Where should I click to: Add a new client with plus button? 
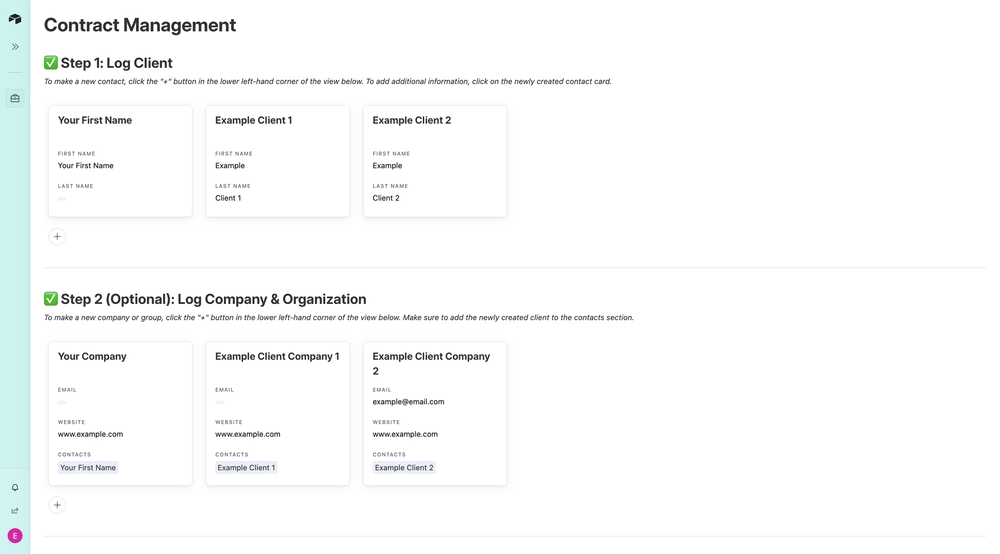(x=57, y=237)
